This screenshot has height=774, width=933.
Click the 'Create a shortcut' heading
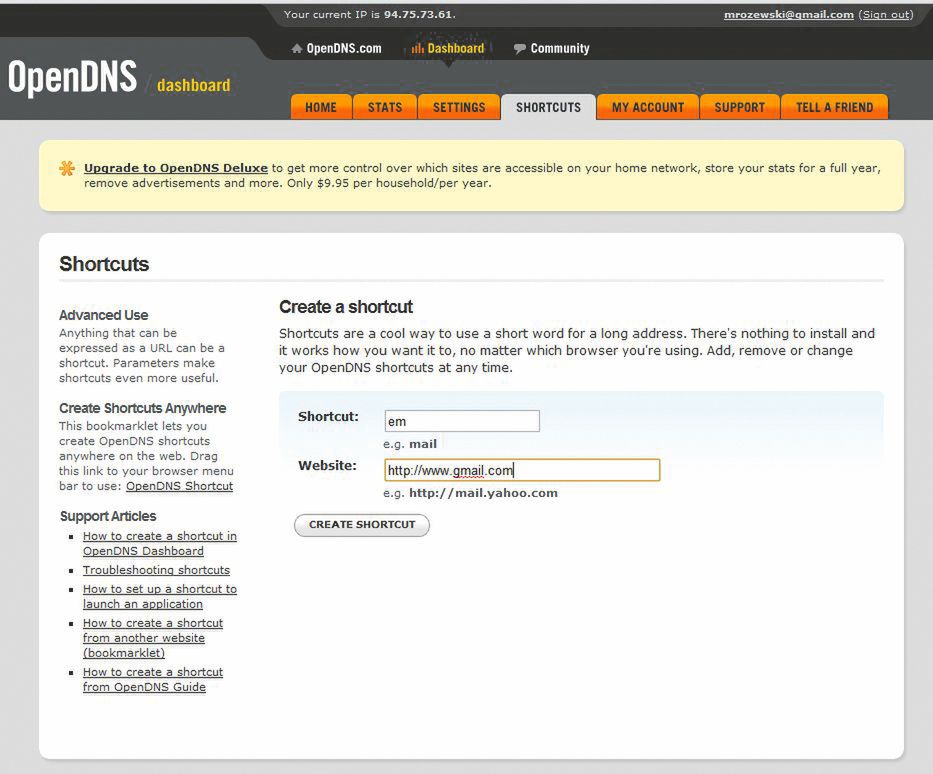pyautogui.click(x=346, y=307)
